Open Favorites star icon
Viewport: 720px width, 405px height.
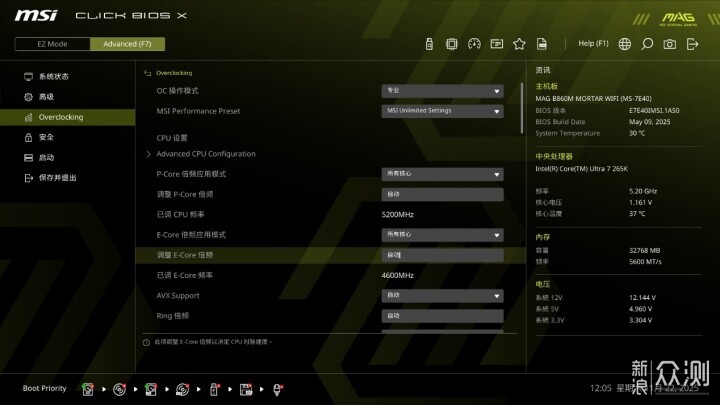519,44
